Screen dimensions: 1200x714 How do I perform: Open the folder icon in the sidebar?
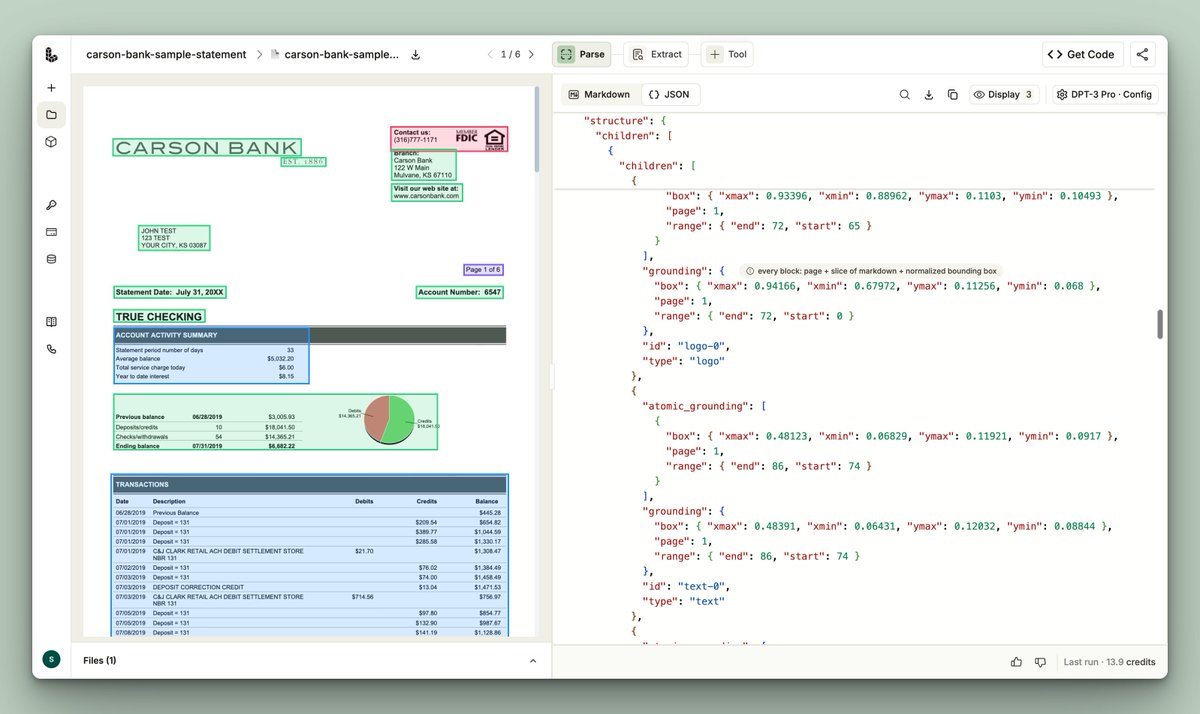point(51,115)
